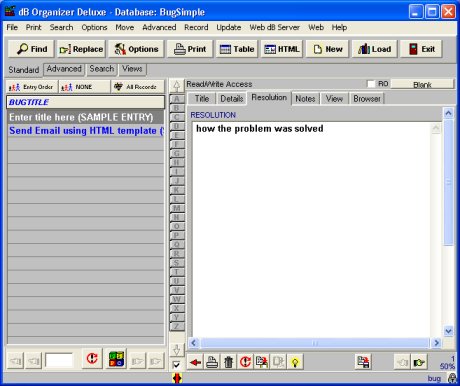
Task: Jump to letter A in index
Action: tap(177, 99)
